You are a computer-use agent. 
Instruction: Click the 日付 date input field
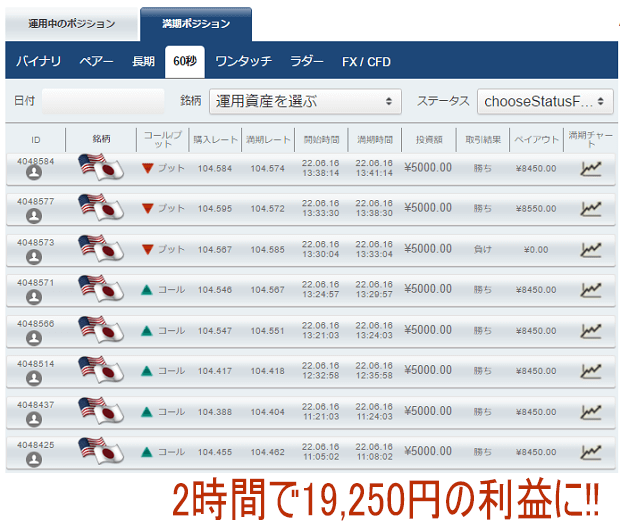click(x=103, y=101)
